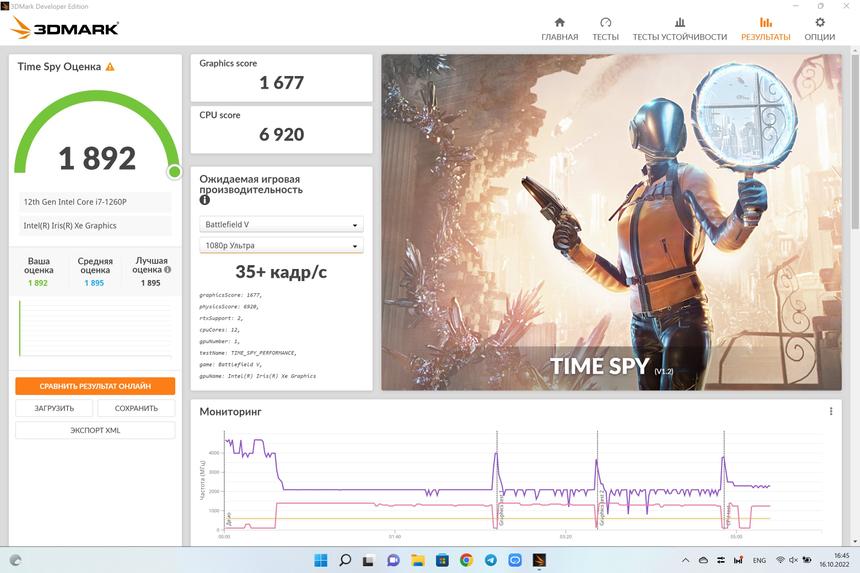860x573 pixels.
Task: Open the 1080p Ультра resolution dropdown
Action: (281, 245)
